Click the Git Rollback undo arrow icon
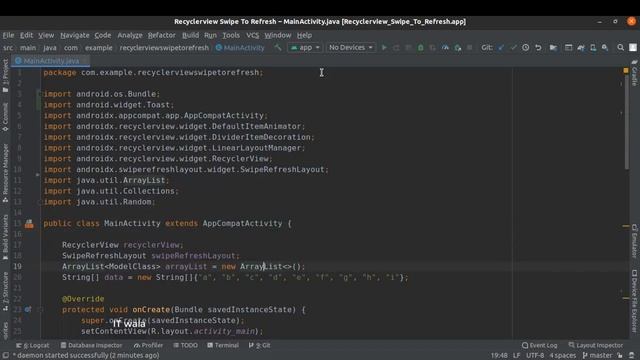 point(538,48)
